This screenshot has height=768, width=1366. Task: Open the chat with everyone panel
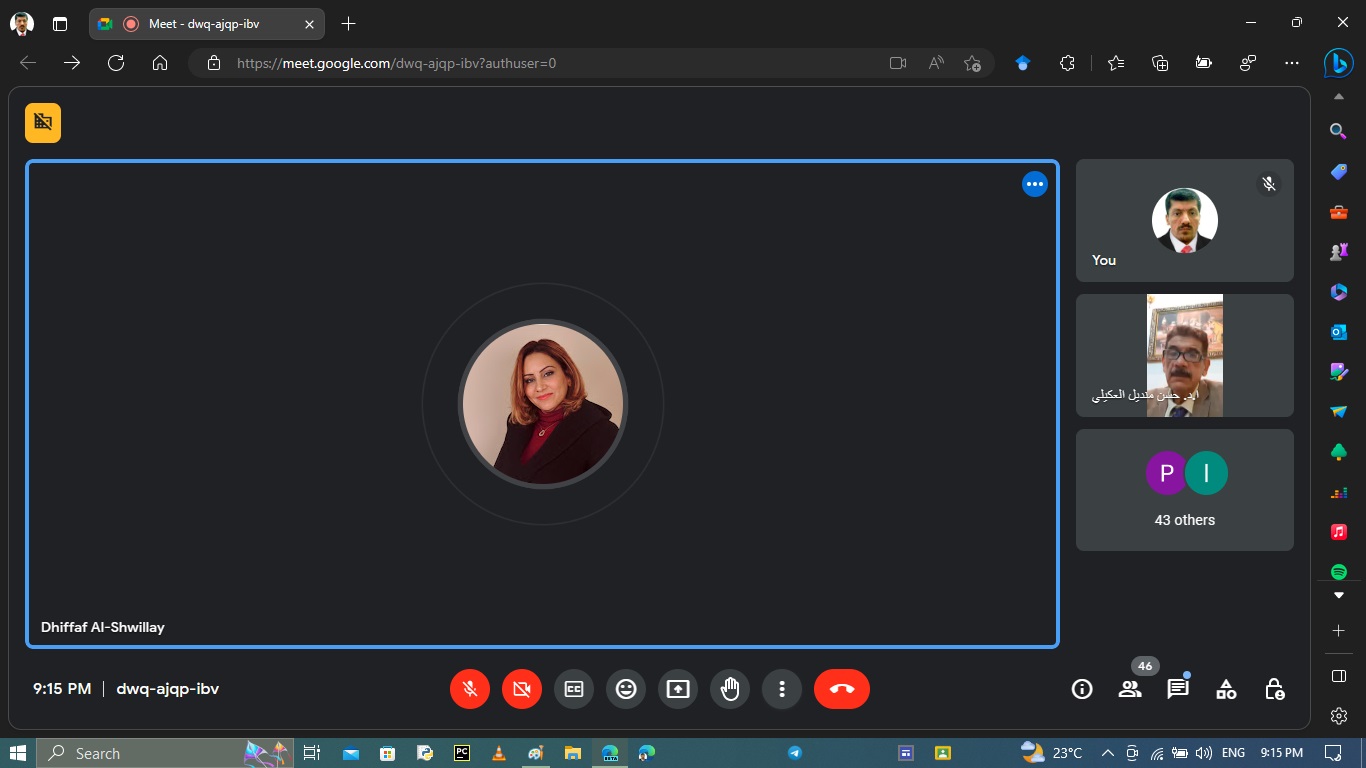[x=1178, y=689]
